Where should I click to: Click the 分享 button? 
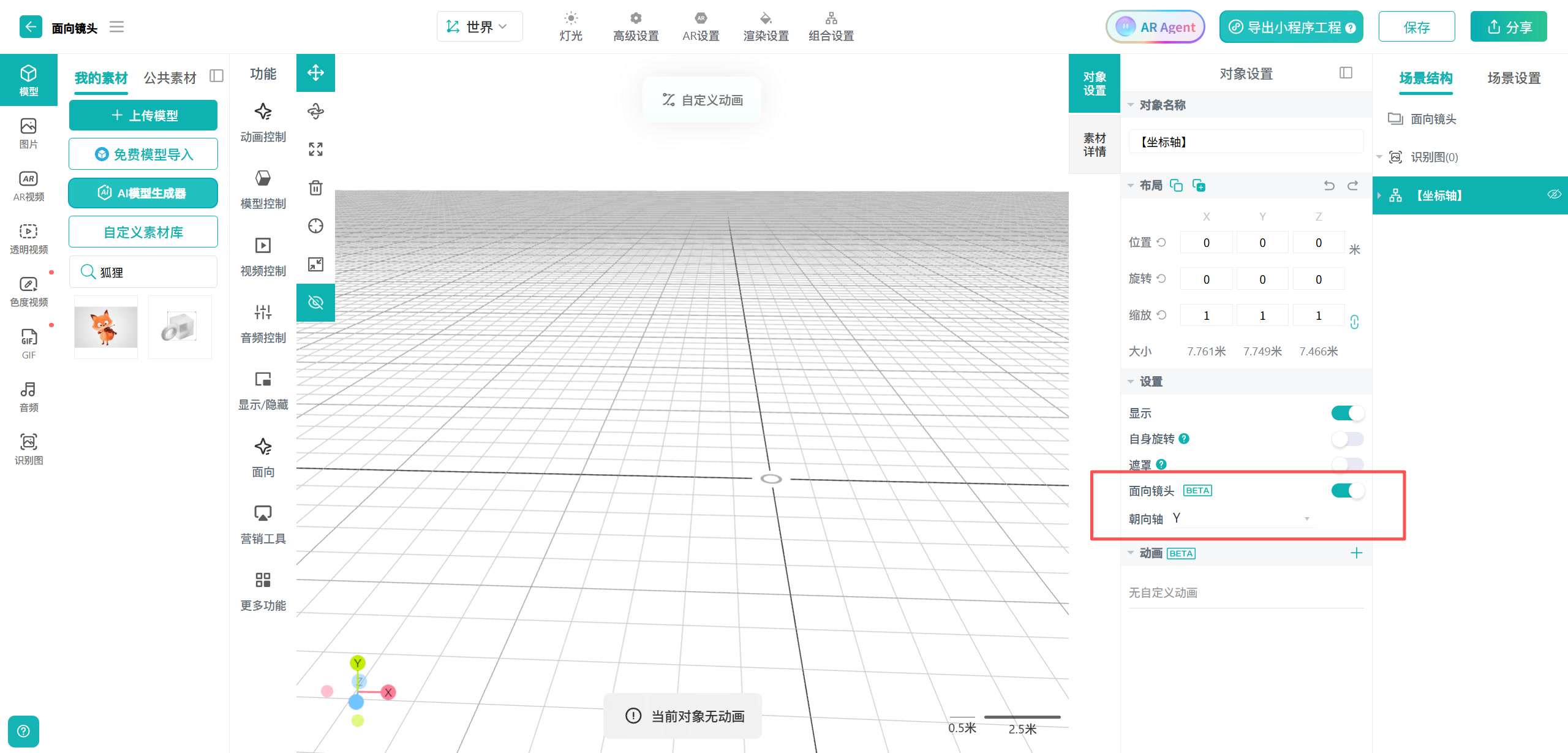pos(1509,26)
